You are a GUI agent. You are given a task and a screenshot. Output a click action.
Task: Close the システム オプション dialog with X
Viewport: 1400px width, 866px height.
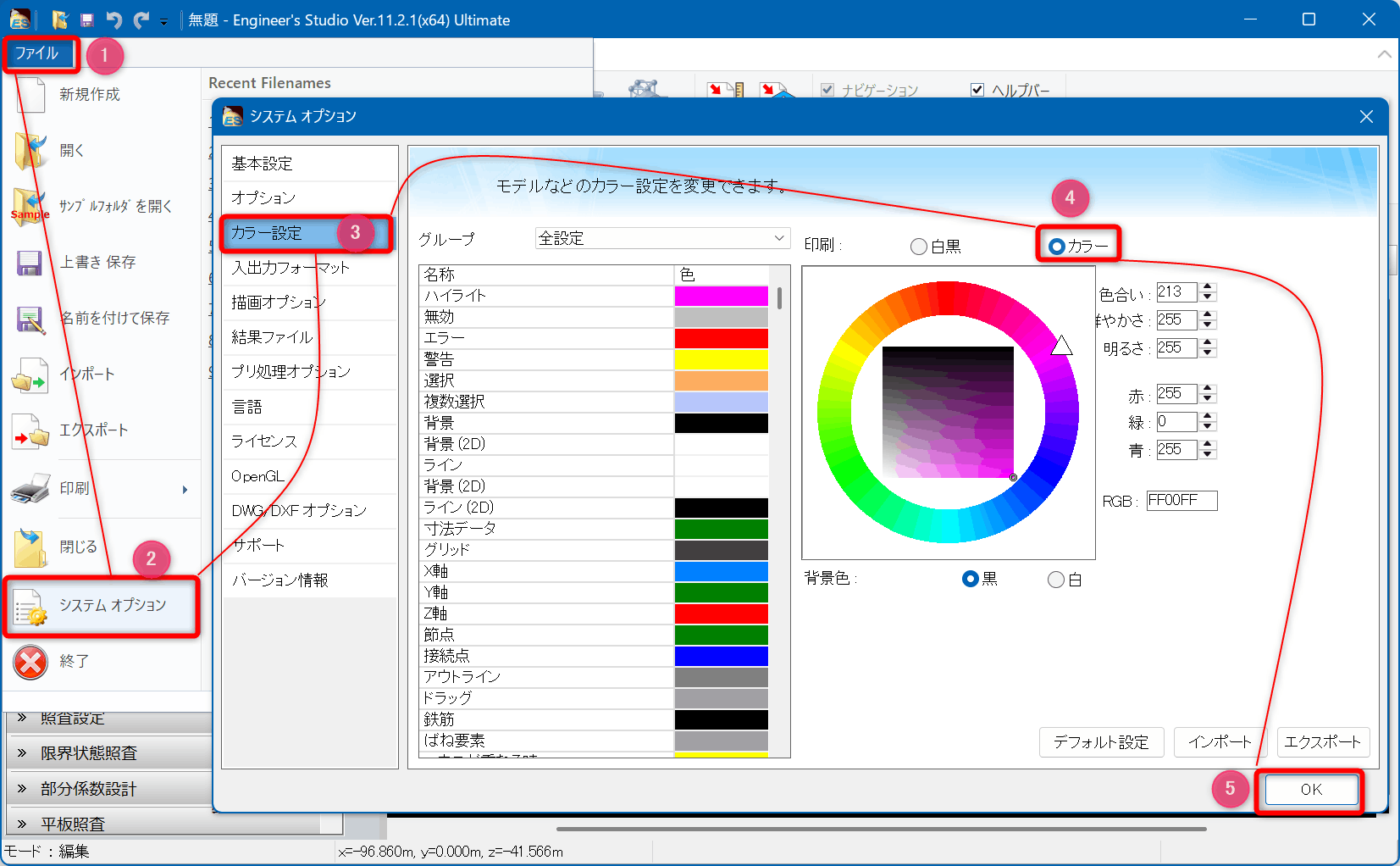click(1366, 117)
